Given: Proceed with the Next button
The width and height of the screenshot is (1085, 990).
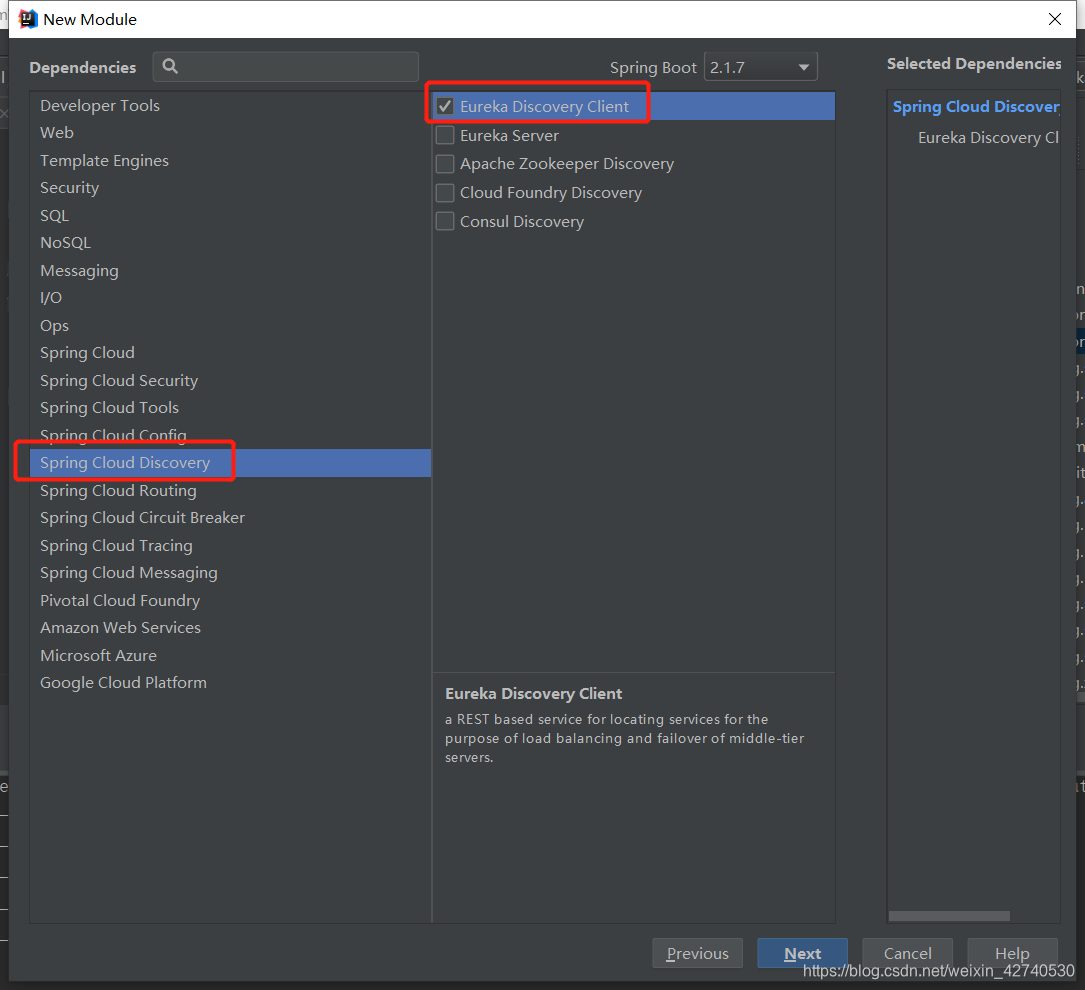Looking at the screenshot, I should 803,953.
